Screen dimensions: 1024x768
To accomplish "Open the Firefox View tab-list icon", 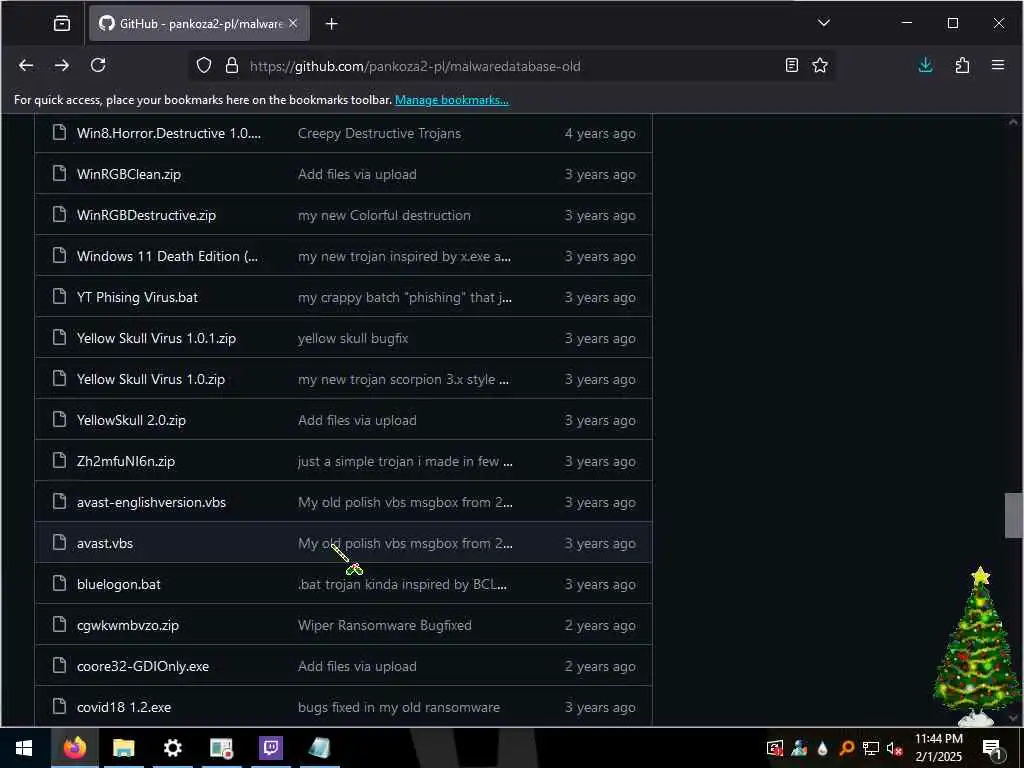I will pos(62,24).
